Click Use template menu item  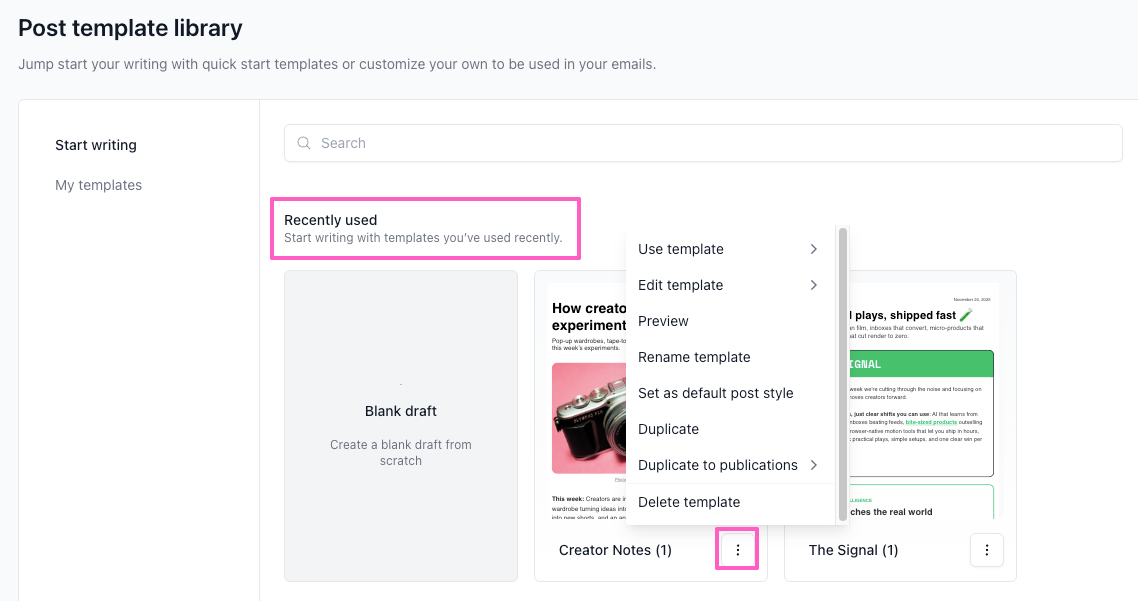(681, 249)
